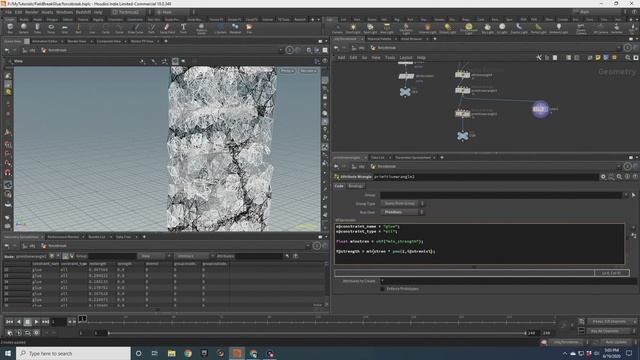The height and width of the screenshot is (360, 640).
Task: Select the File shelf tool
Action: click(249, 28)
